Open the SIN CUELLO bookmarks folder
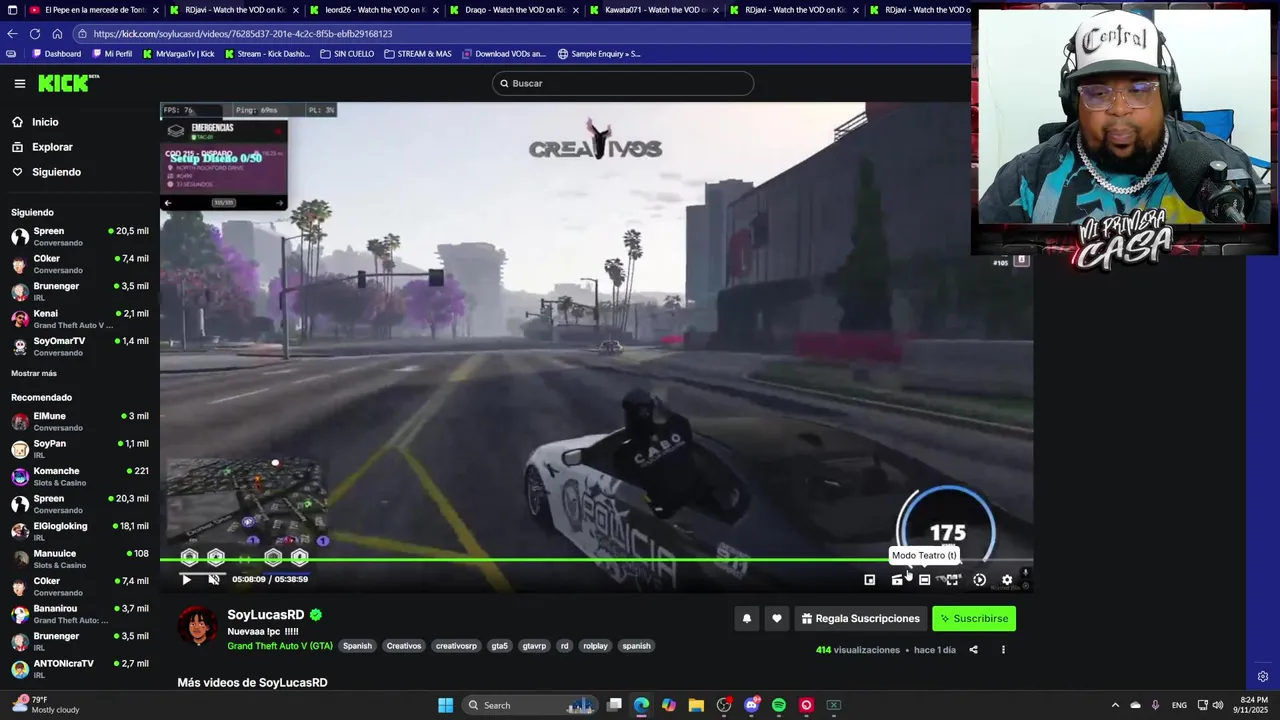 tap(347, 54)
